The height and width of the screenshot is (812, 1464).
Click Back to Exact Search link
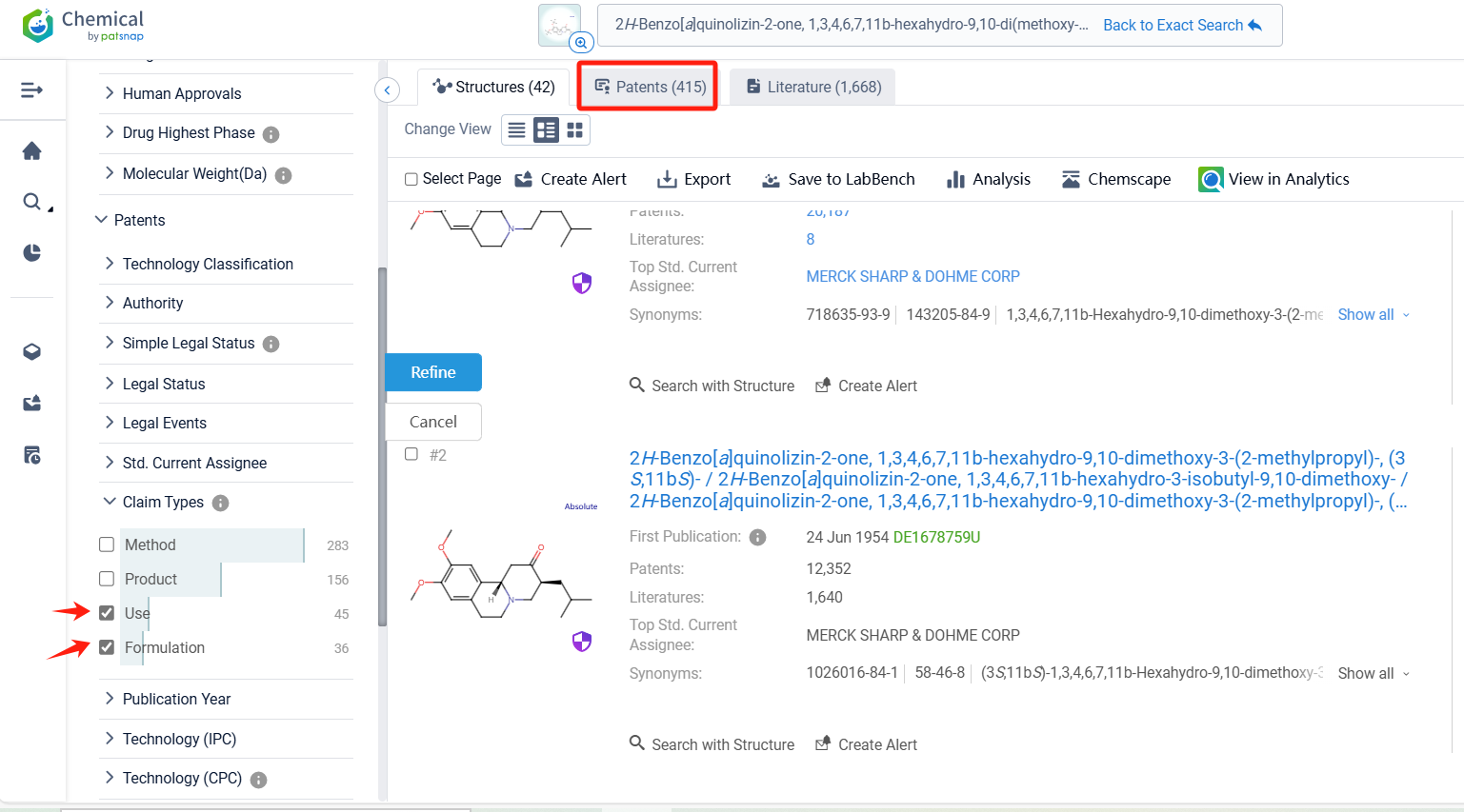click(1182, 25)
